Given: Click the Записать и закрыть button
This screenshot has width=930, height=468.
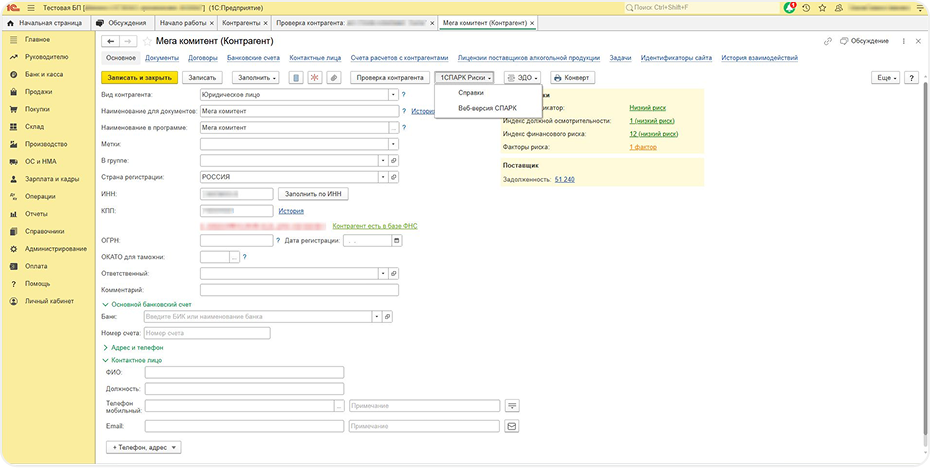Looking at the screenshot, I should [x=139, y=78].
